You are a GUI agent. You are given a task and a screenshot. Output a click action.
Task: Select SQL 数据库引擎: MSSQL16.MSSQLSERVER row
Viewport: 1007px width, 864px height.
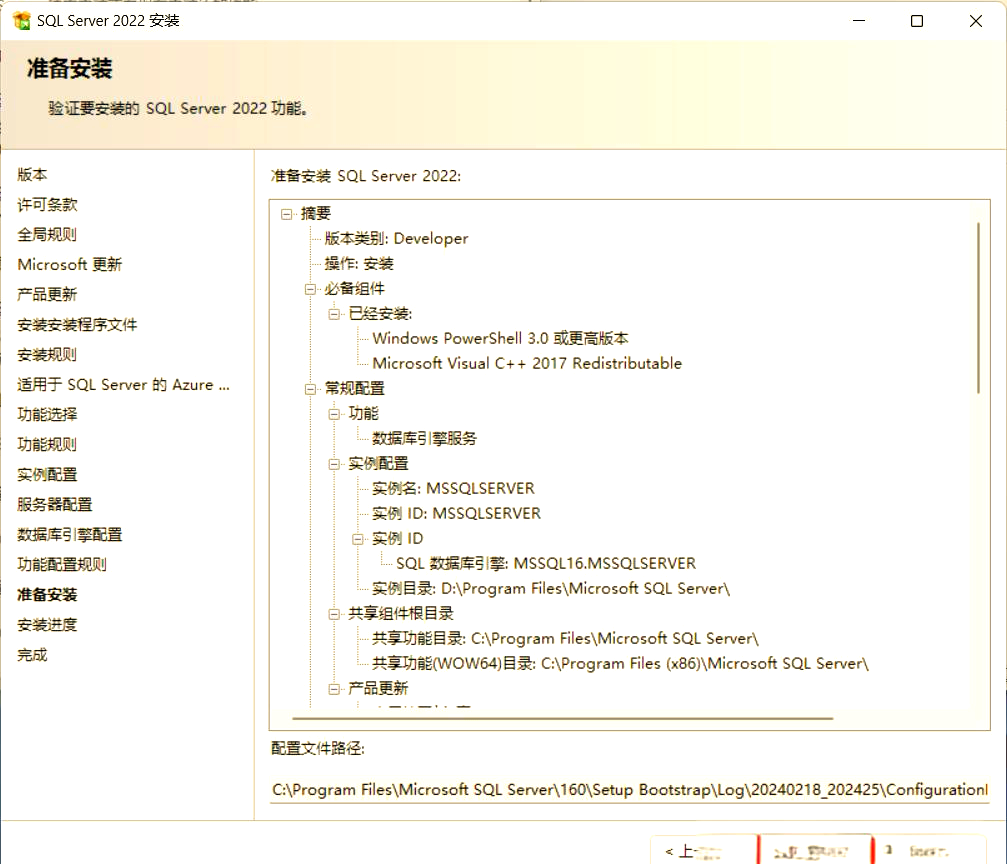coord(546,564)
